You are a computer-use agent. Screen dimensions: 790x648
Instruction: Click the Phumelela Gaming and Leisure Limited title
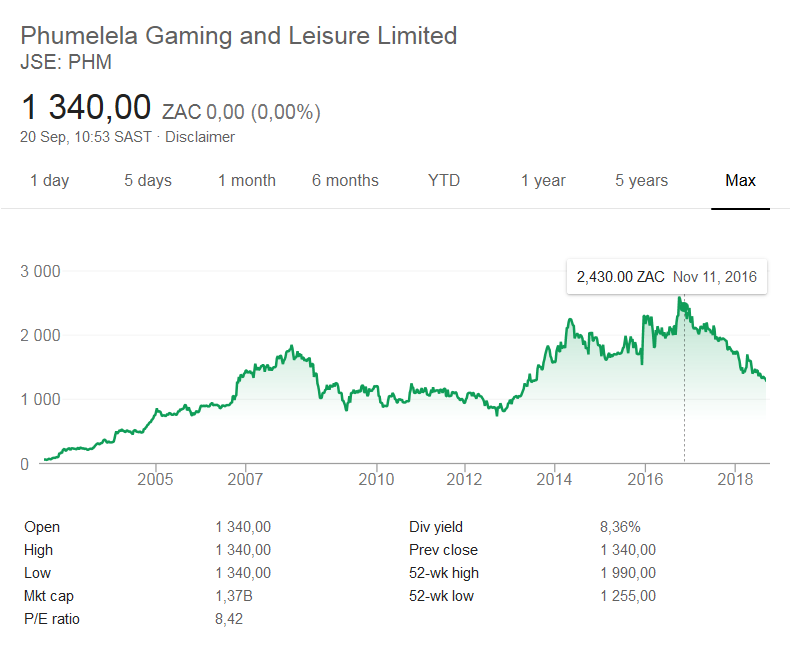(x=239, y=36)
